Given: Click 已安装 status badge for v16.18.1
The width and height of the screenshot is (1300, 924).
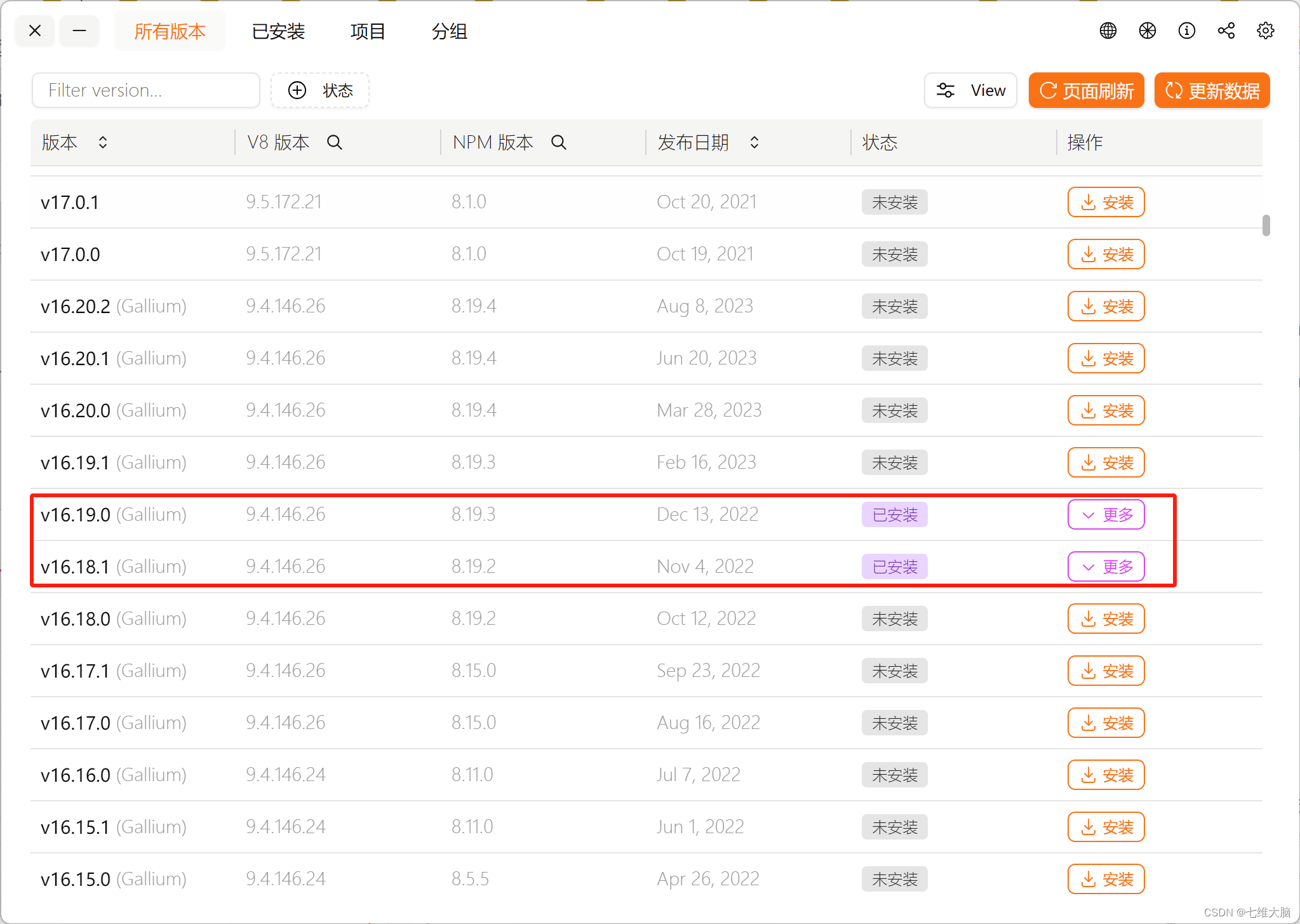Looking at the screenshot, I should click(894, 566).
